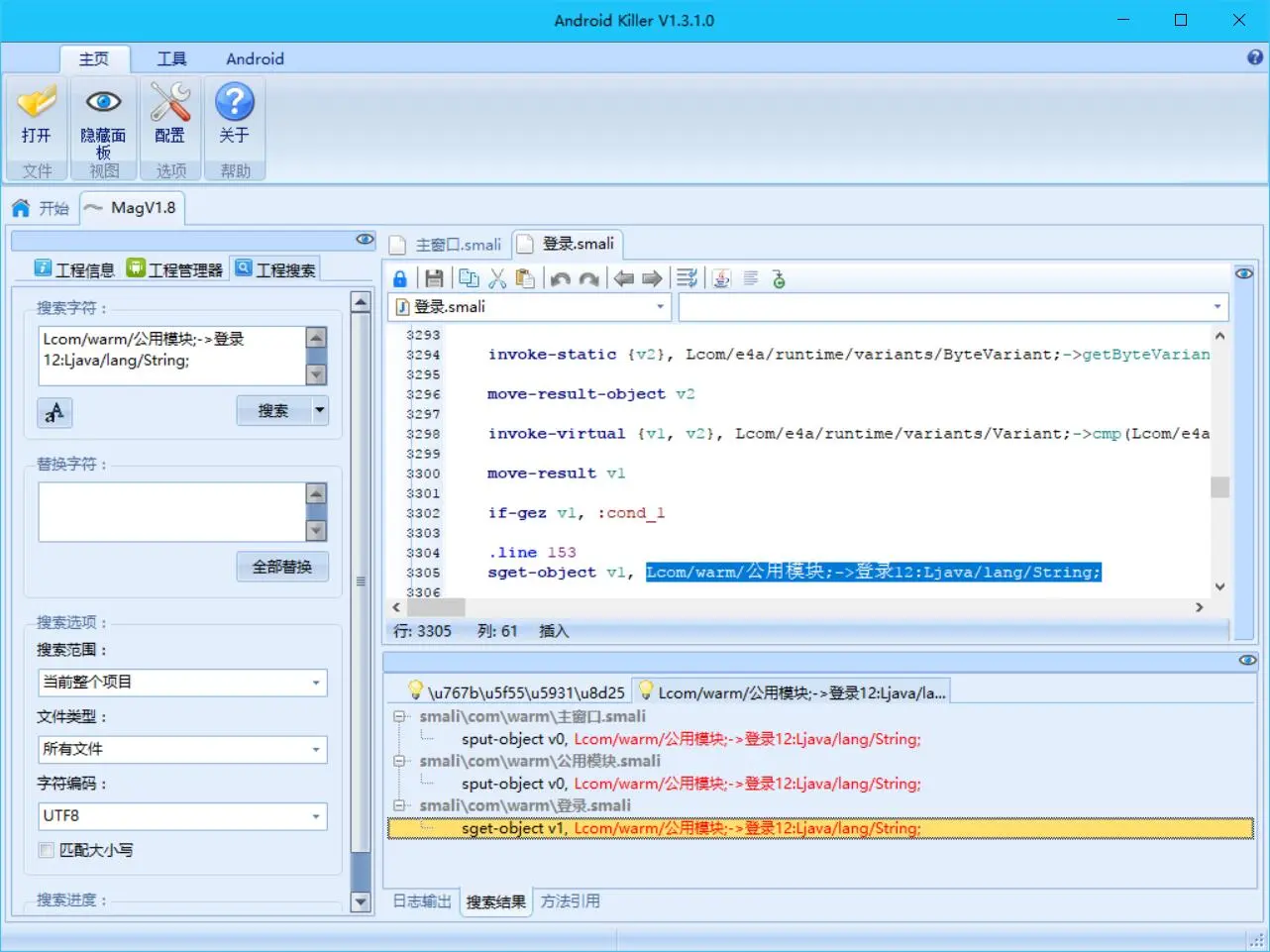This screenshot has height=952, width=1270.
Task: Switch to the 主页 ribbon tab
Action: tap(94, 58)
